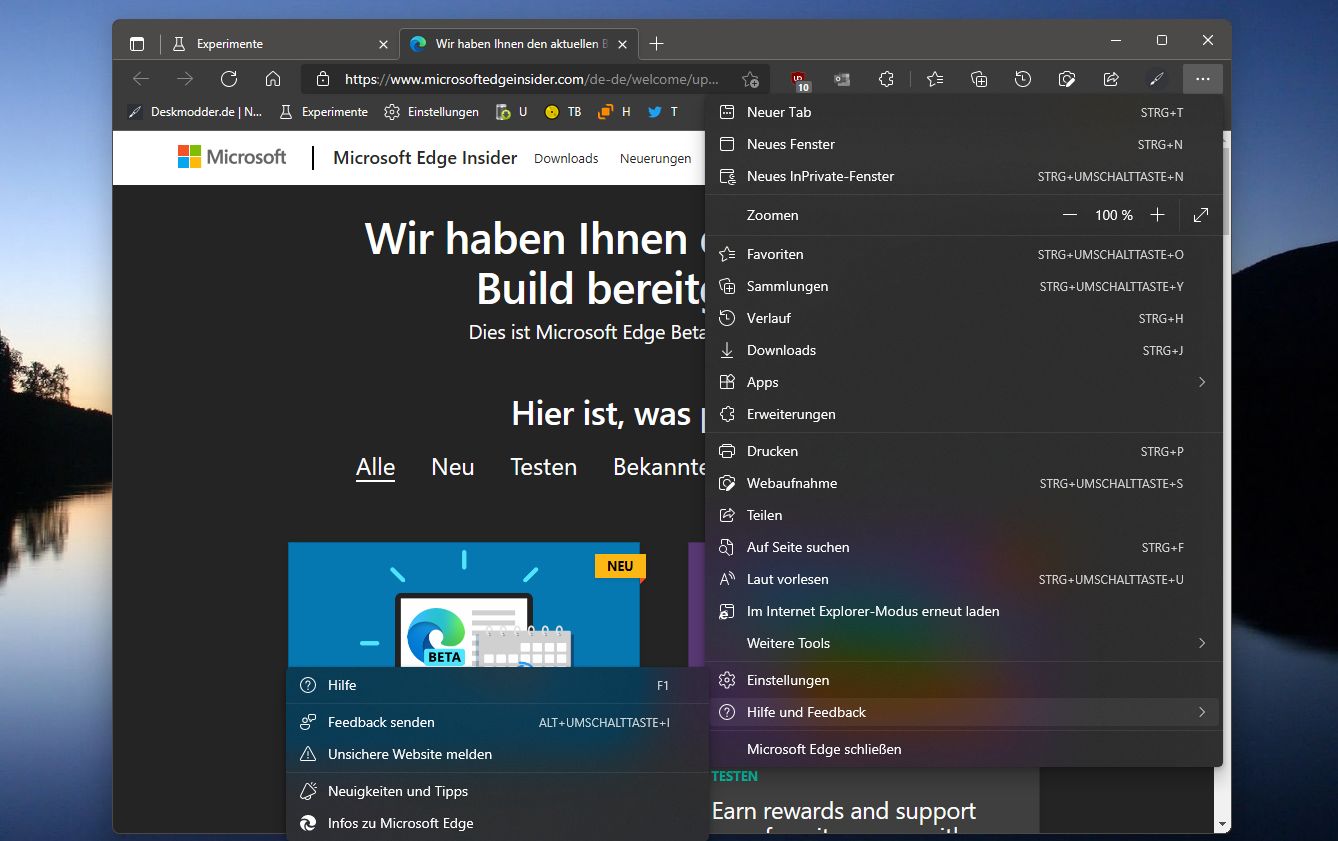This screenshot has width=1338, height=841.
Task: Open Experimente bookmark in favorites bar
Action: point(324,112)
